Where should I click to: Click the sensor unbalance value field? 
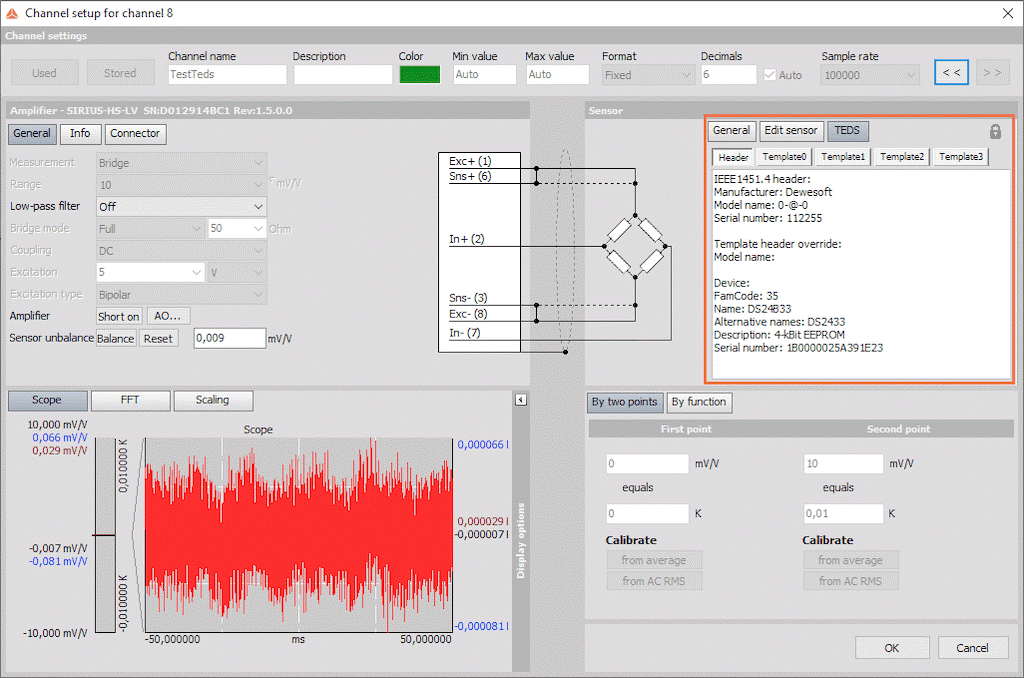click(232, 338)
